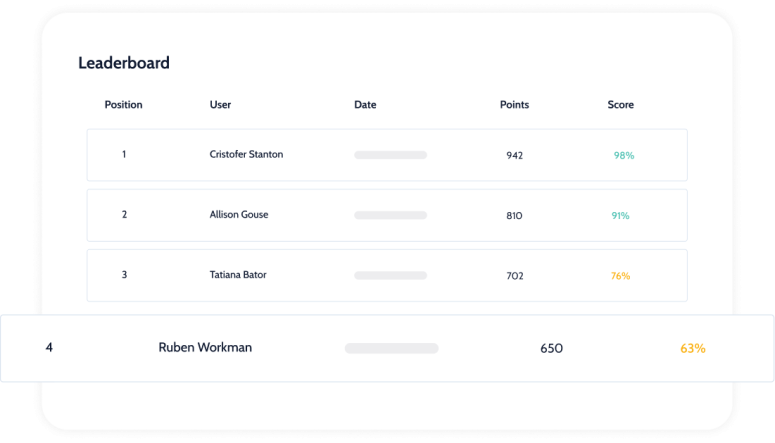Click date placeholder bar in Ruben Workman's row
775x443 pixels.
(x=391, y=349)
